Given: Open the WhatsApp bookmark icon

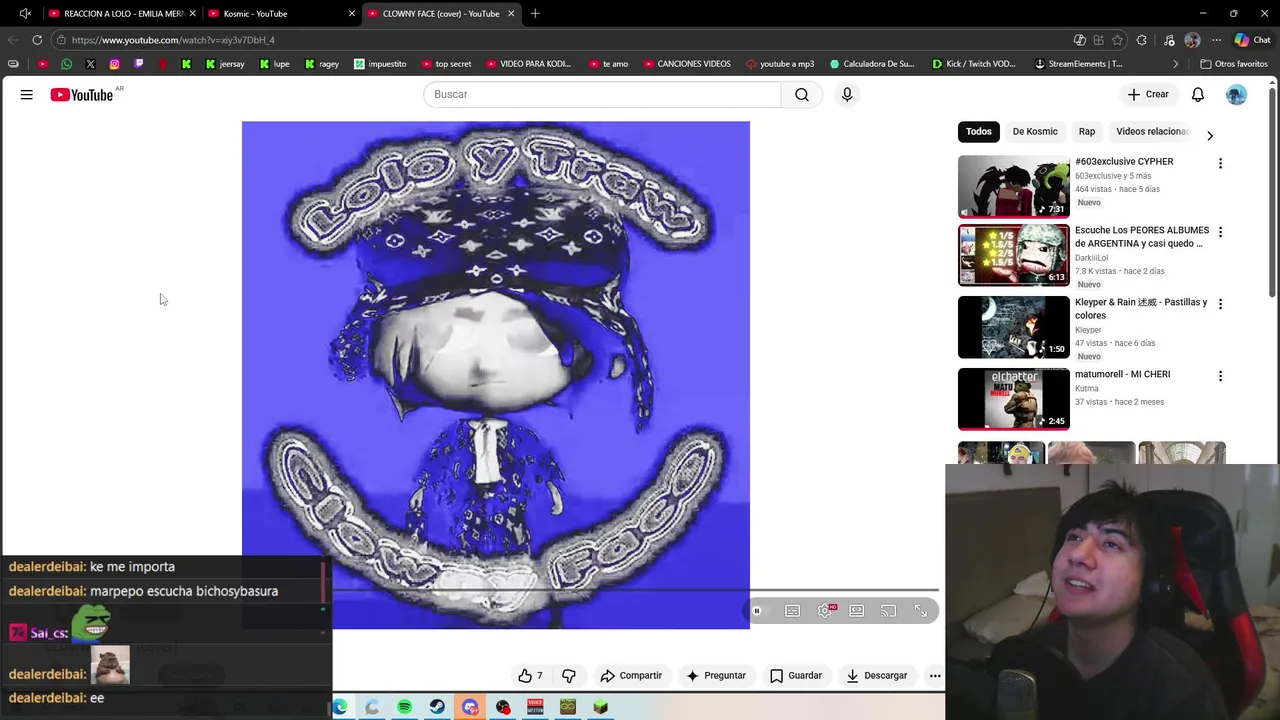Looking at the screenshot, I should point(66,64).
